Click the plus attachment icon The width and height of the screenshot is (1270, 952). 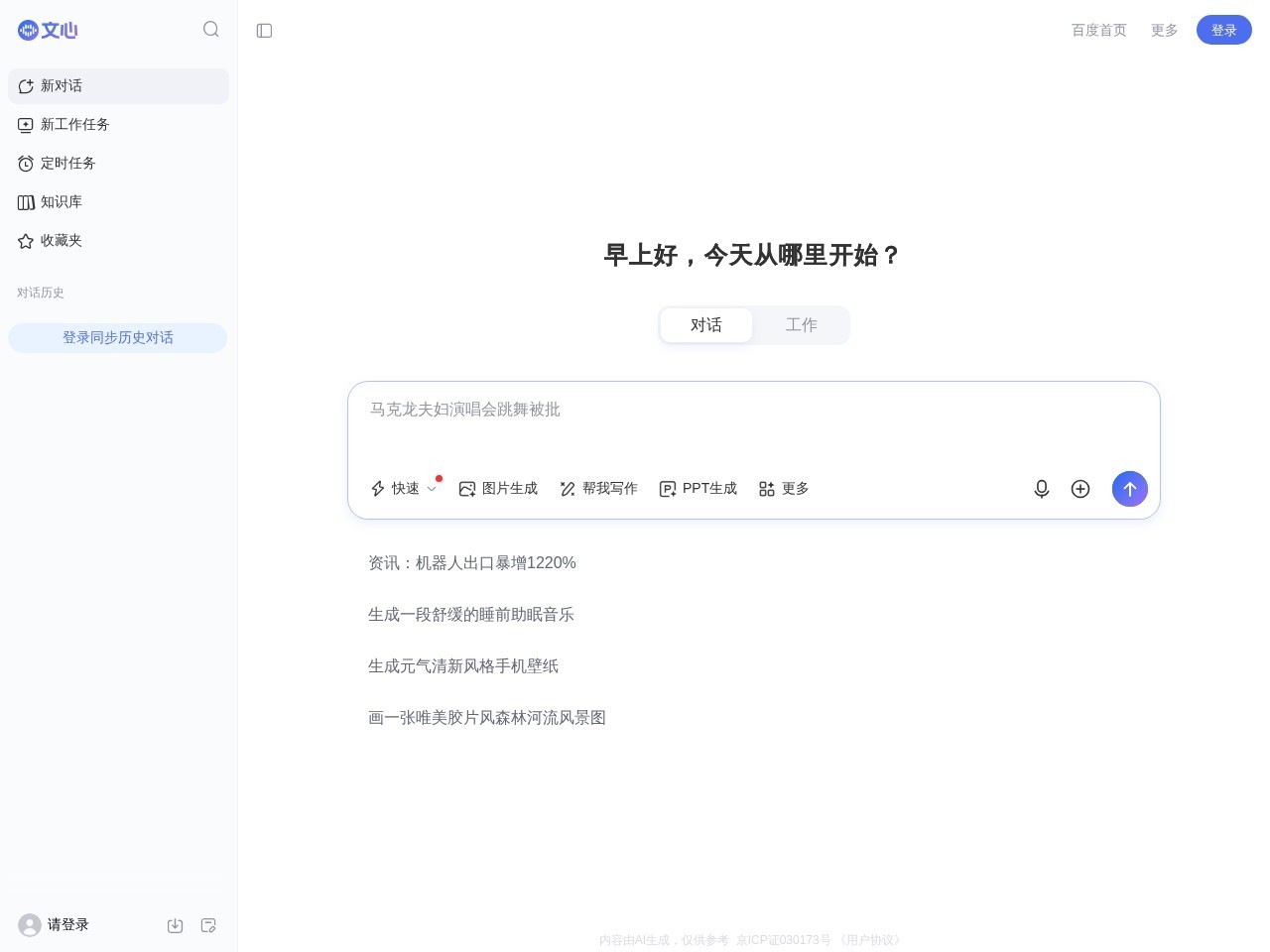pos(1080,489)
